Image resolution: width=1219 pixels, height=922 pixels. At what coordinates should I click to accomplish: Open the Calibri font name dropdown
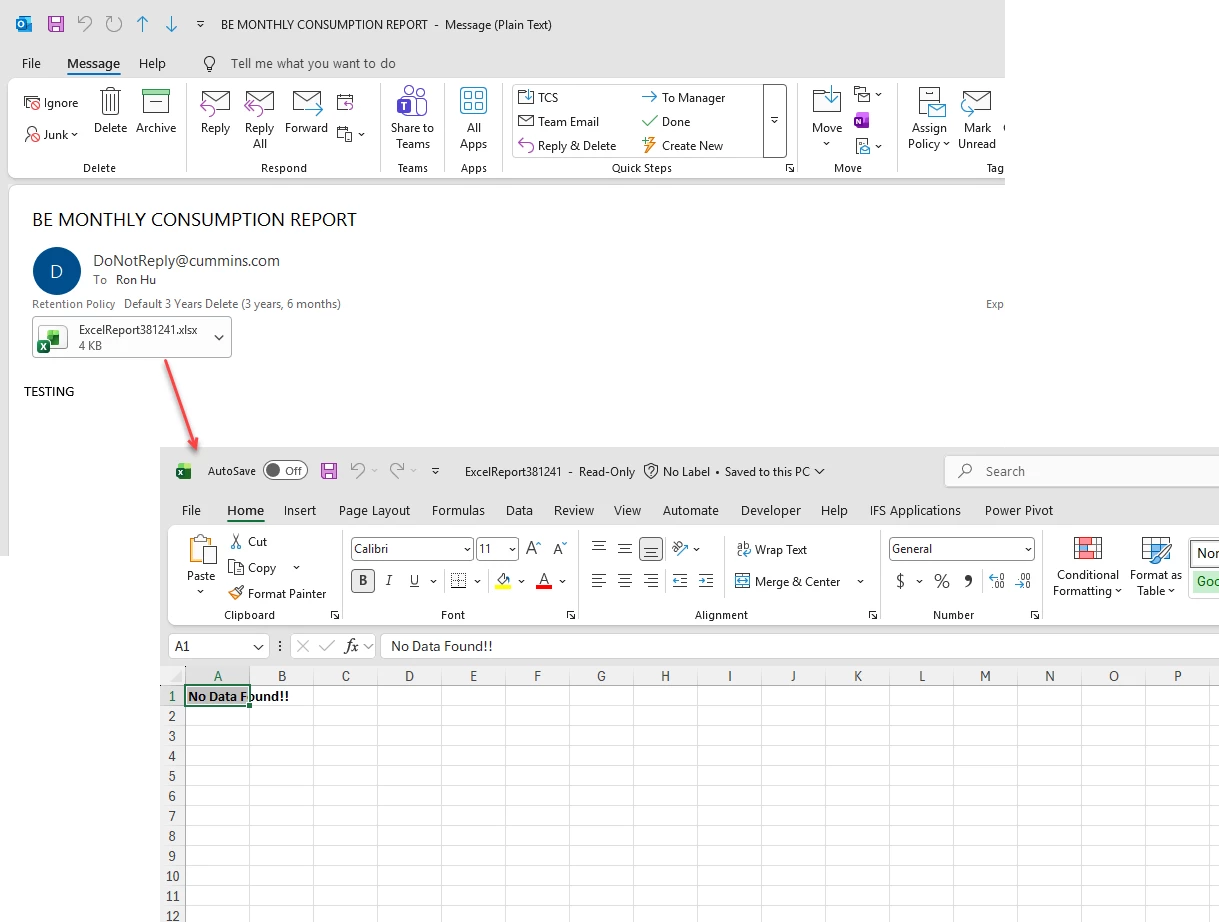467,549
